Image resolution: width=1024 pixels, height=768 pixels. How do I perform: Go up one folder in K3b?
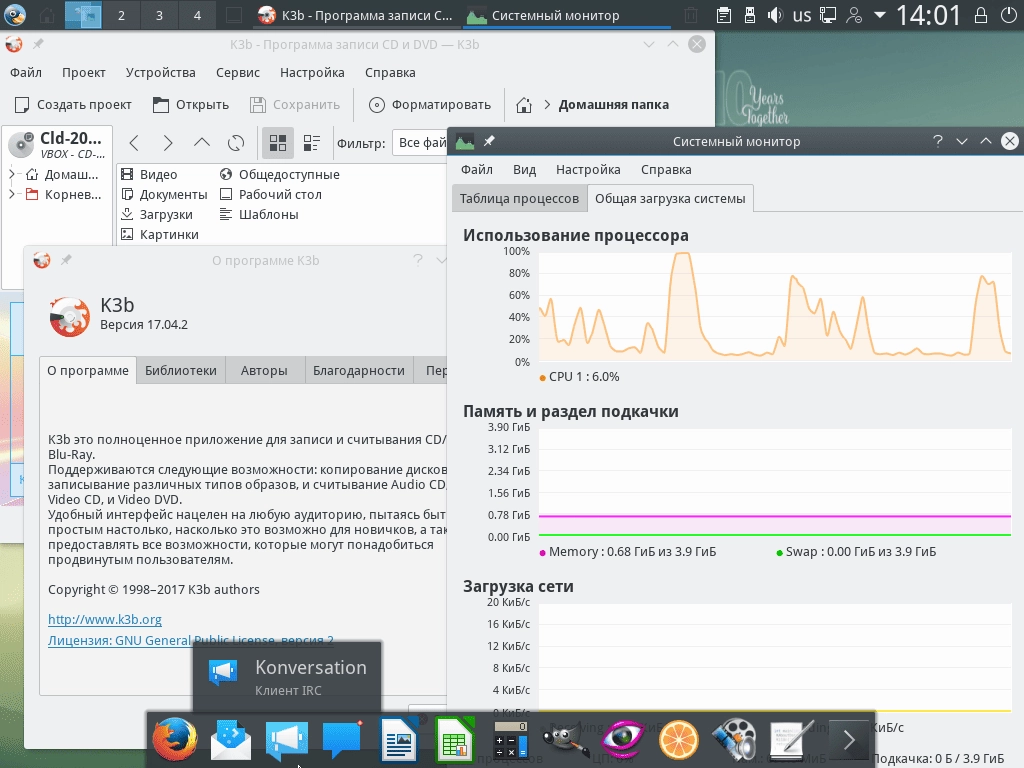(x=202, y=143)
